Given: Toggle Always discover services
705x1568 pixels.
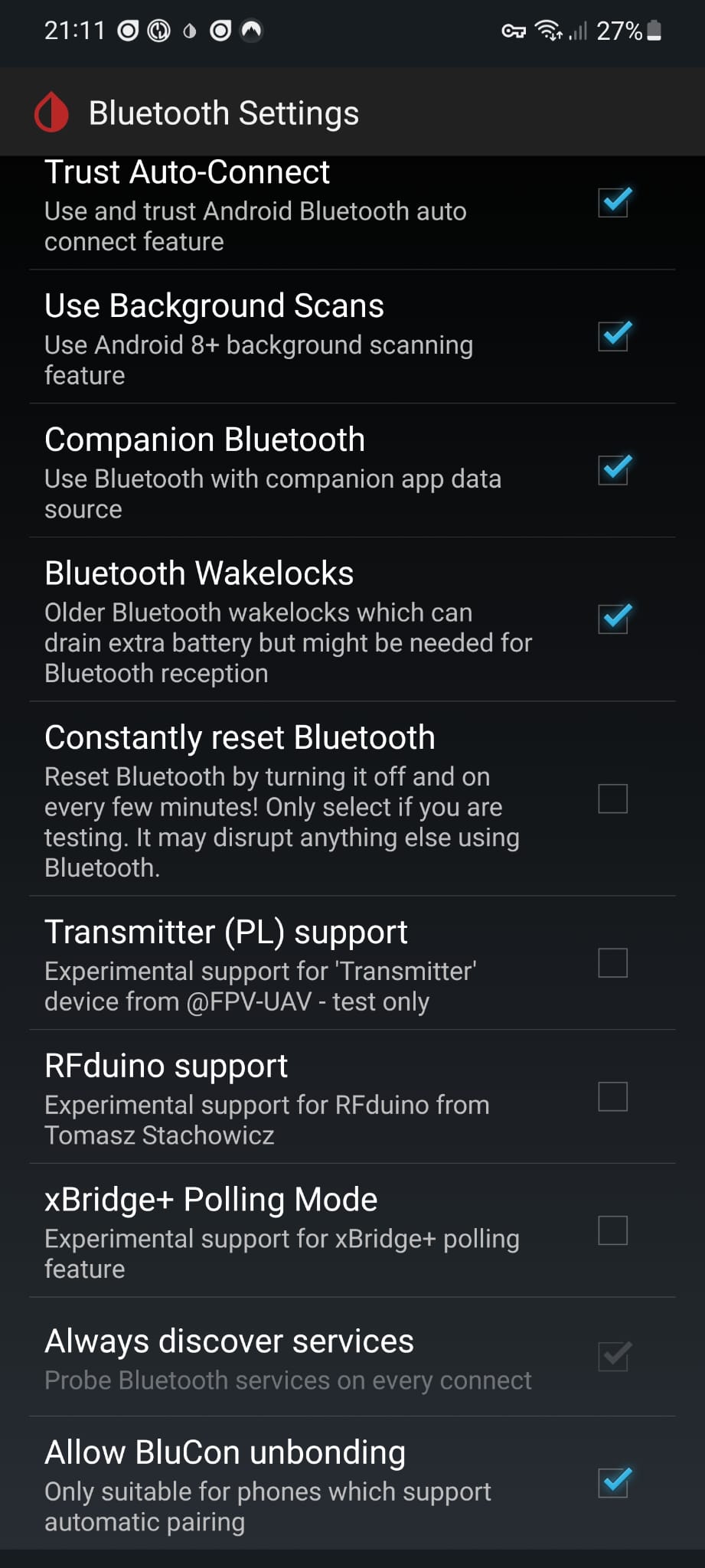Looking at the screenshot, I should tap(613, 1354).
